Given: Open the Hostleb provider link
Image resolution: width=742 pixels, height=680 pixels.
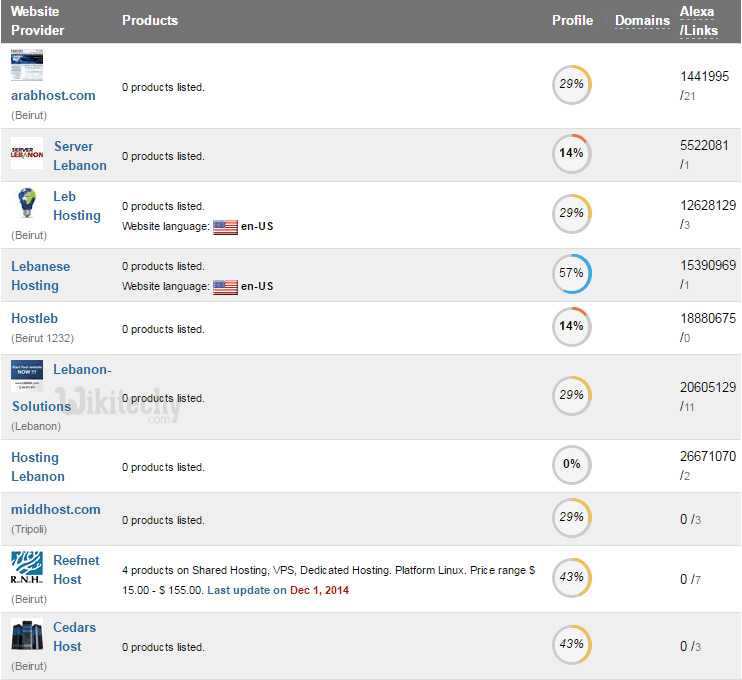Looking at the screenshot, I should pos(35,318).
